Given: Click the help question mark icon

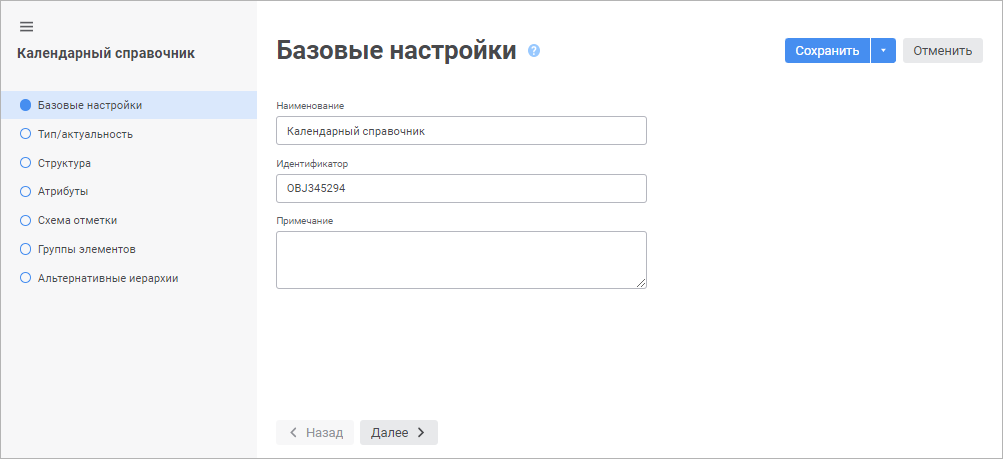Looking at the screenshot, I should (x=534, y=51).
